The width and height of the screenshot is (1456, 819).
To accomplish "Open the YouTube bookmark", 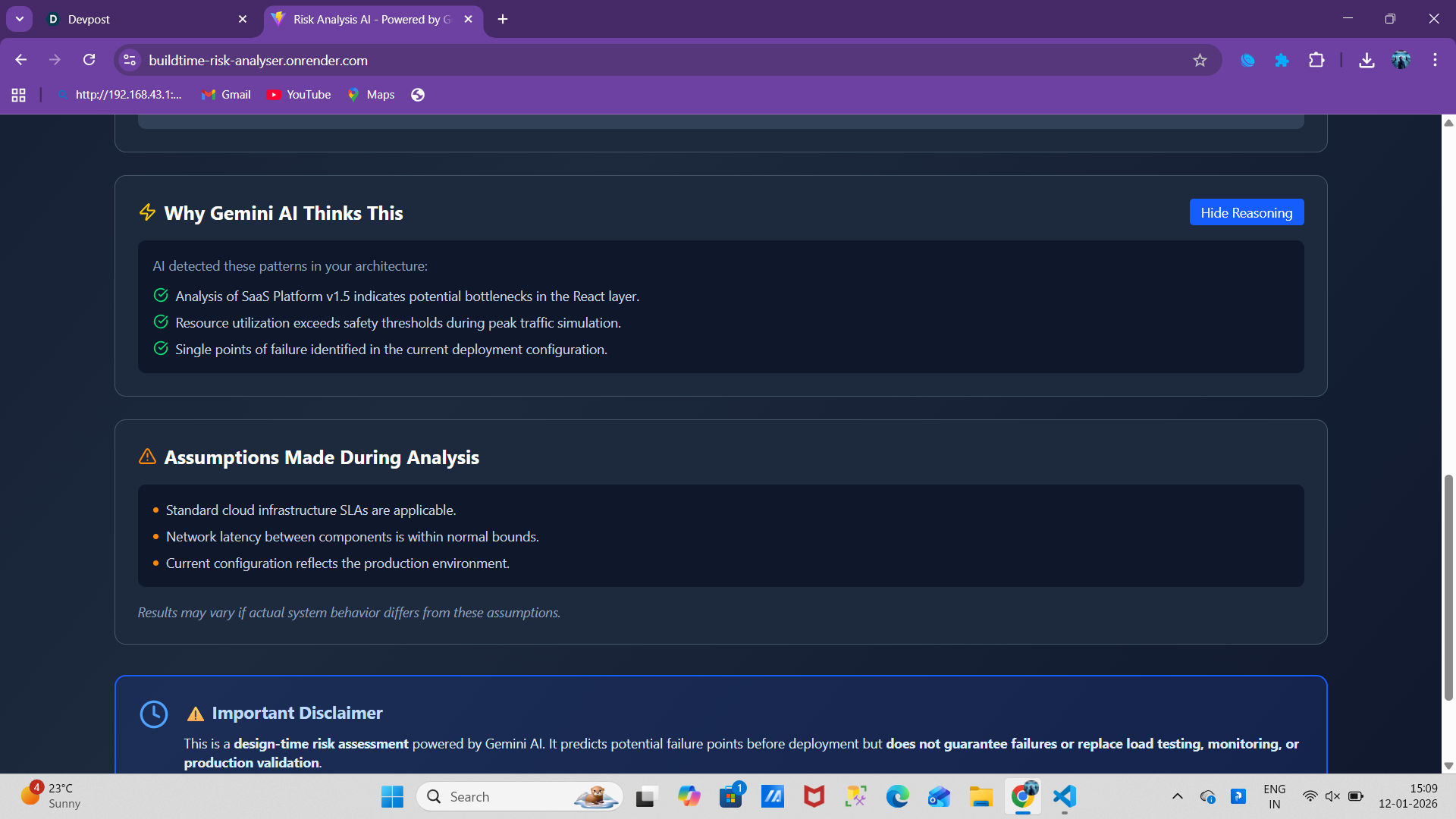I will [299, 95].
